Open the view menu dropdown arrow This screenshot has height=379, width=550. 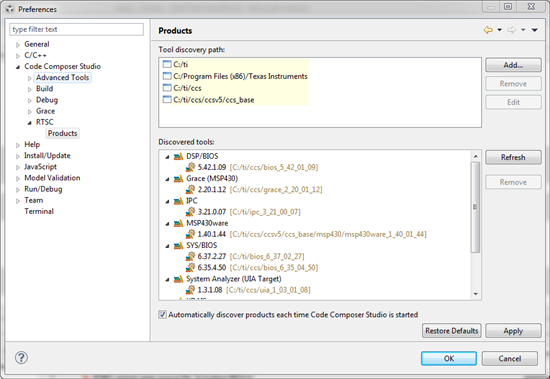[x=535, y=30]
